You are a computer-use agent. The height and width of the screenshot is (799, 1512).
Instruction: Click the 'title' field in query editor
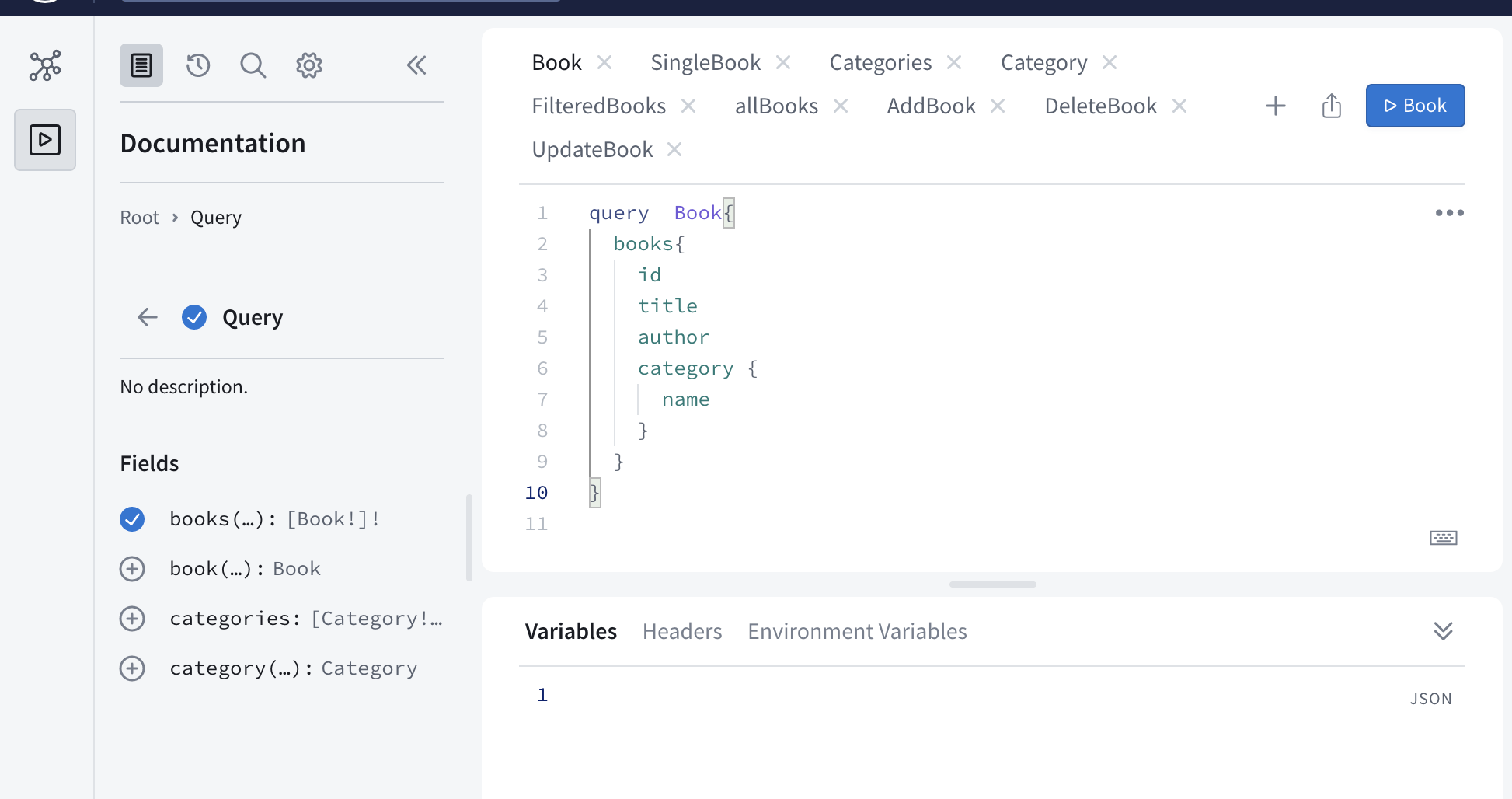click(x=667, y=306)
